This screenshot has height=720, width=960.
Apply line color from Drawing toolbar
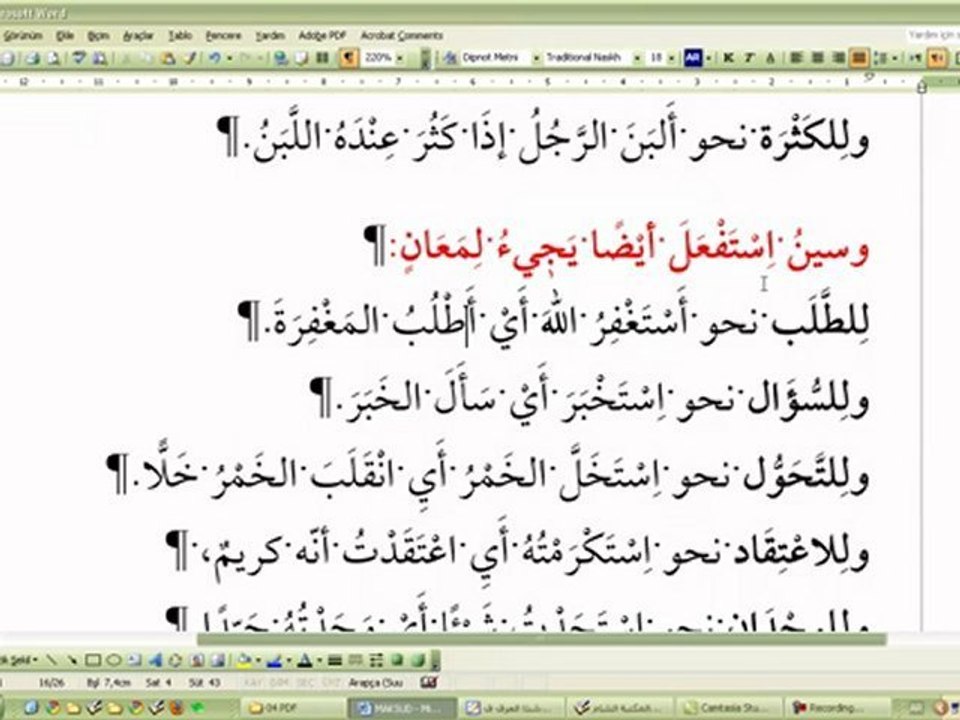pyautogui.click(x=274, y=661)
